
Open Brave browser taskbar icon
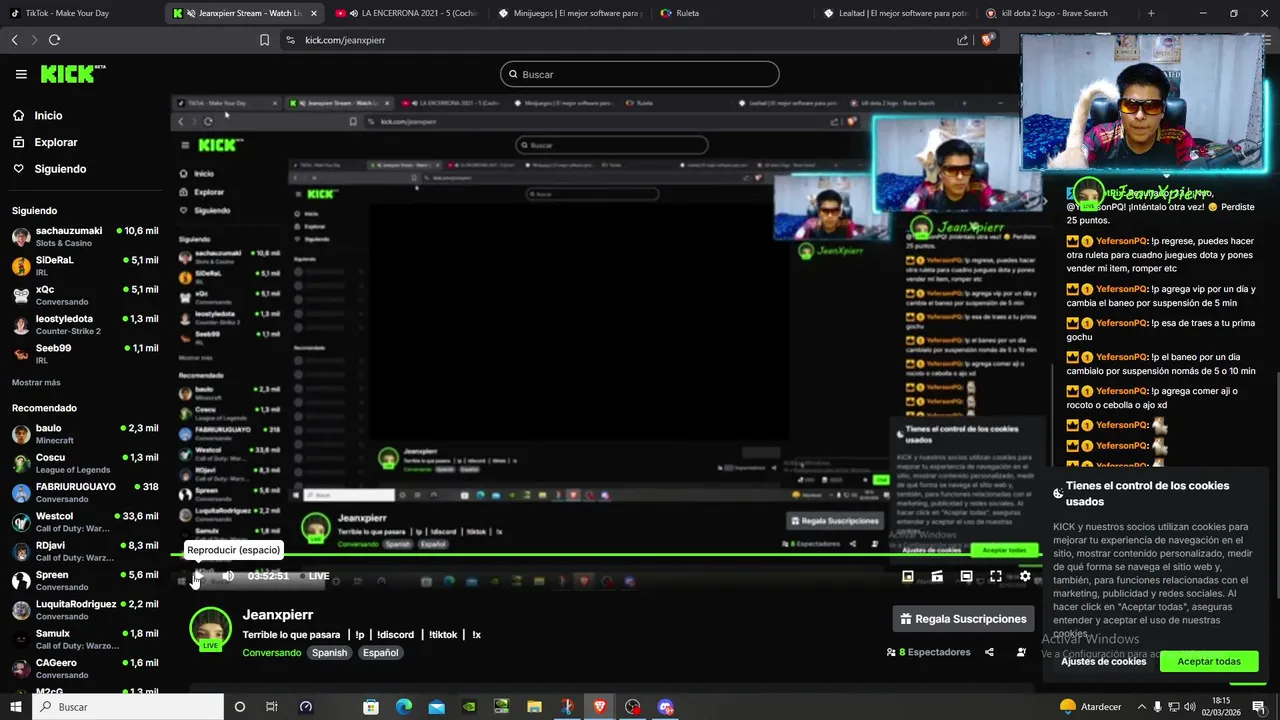(x=600, y=707)
